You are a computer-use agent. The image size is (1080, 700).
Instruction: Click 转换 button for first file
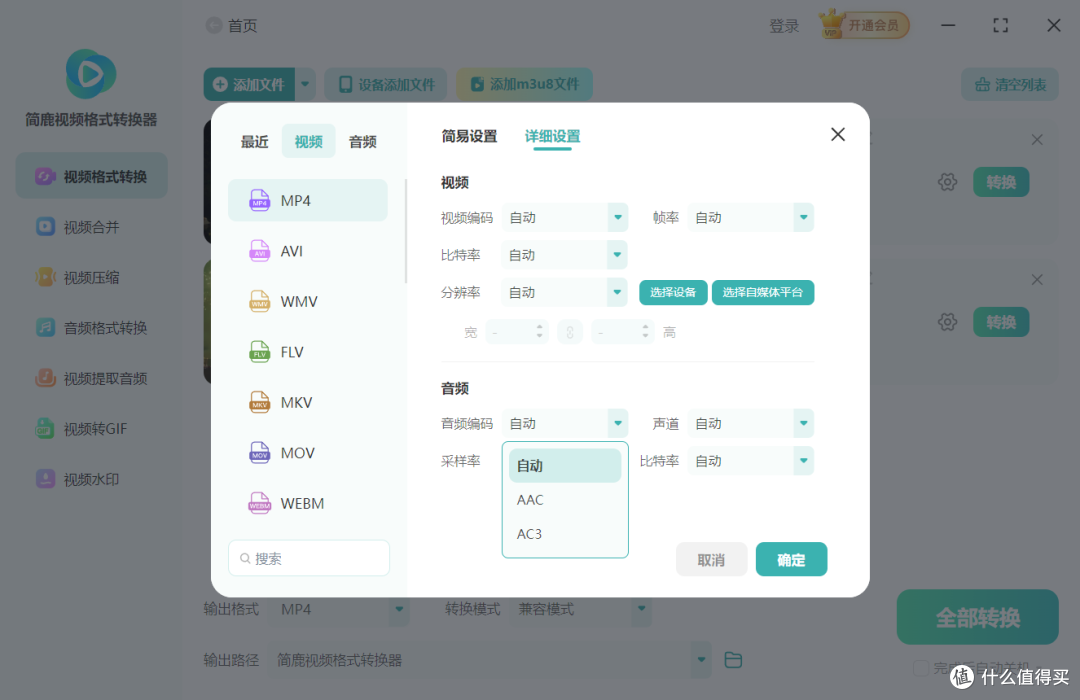pyautogui.click(x=1001, y=182)
